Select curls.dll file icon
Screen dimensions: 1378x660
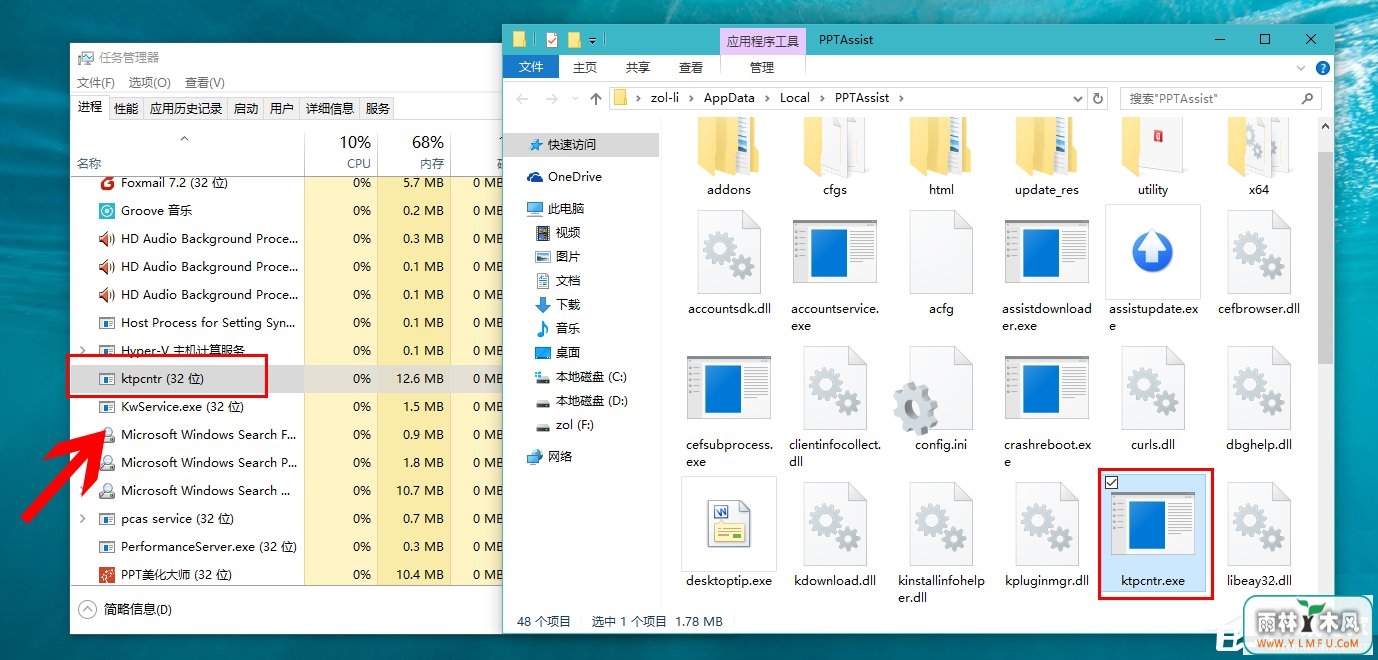pos(1152,388)
